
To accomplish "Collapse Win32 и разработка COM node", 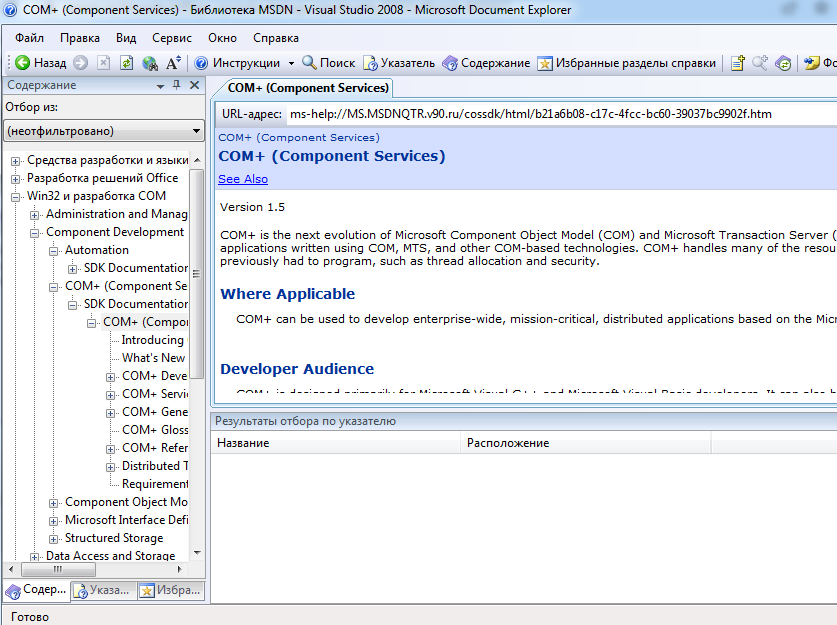I will pos(15,197).
